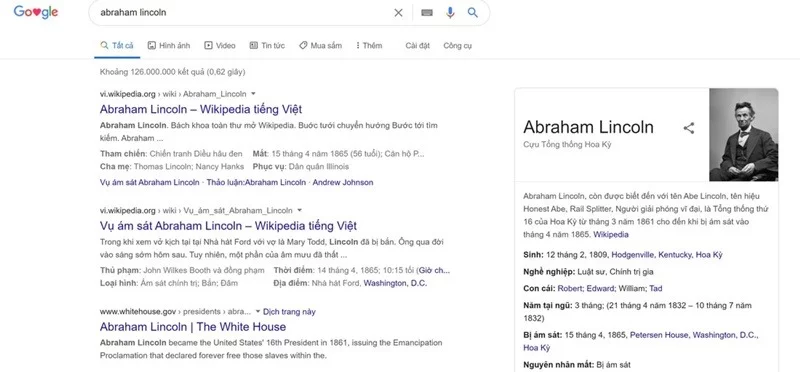800x372 pixels.
Task: Clear the search box with X
Action: click(x=398, y=13)
